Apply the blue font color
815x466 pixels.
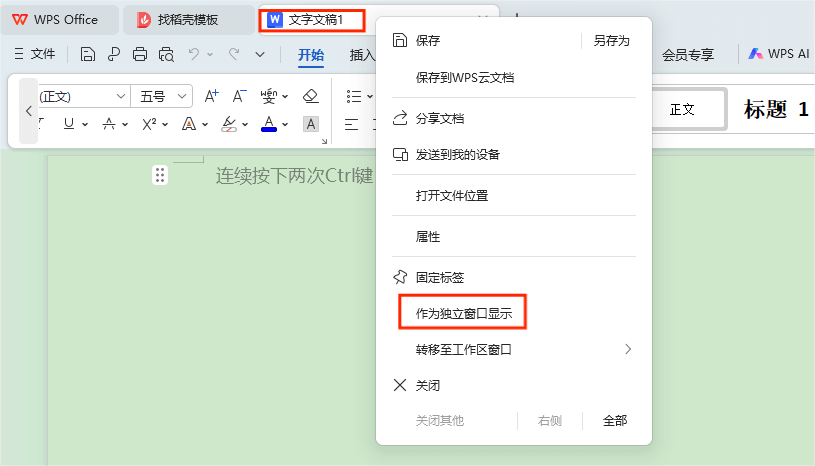(269, 124)
